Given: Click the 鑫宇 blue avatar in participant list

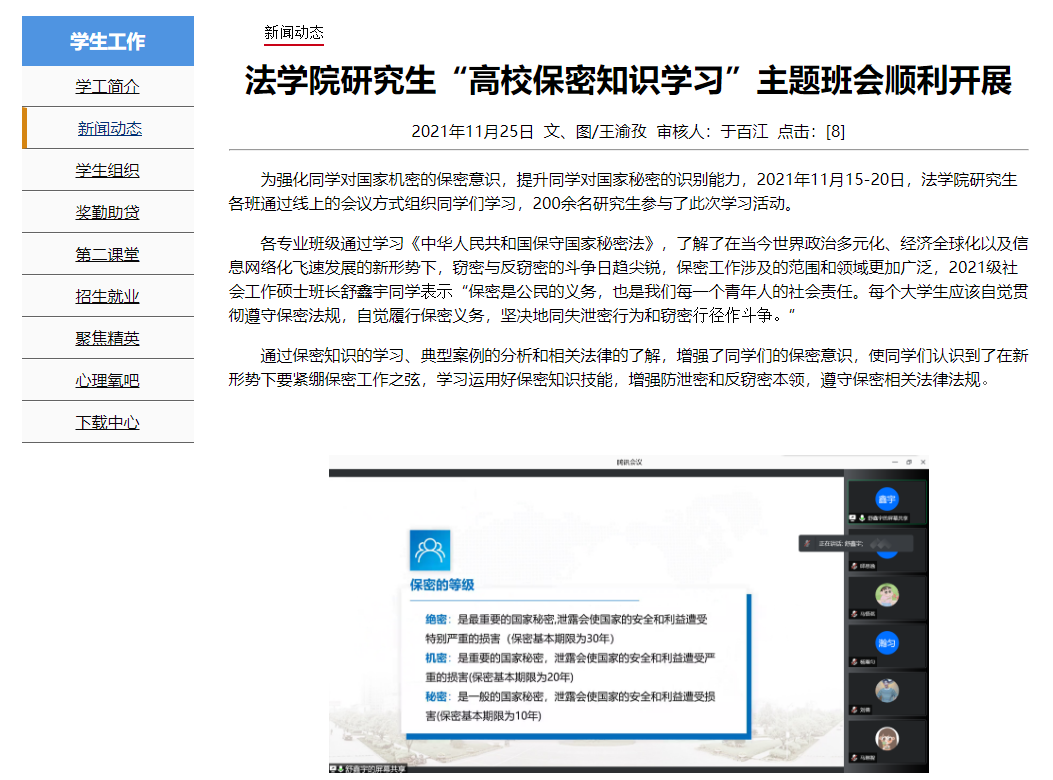Looking at the screenshot, I should pos(886,498).
